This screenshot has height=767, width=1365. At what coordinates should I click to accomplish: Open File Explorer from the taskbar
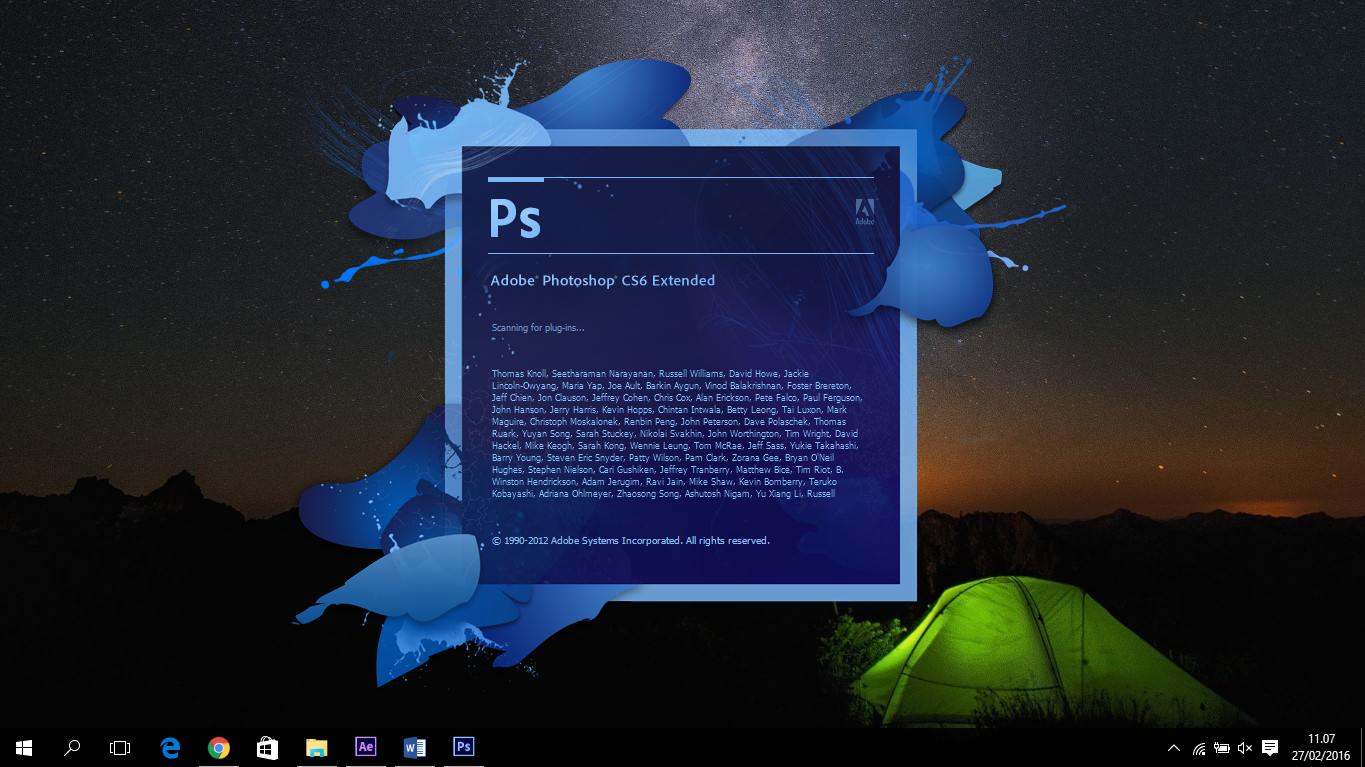pyautogui.click(x=316, y=747)
